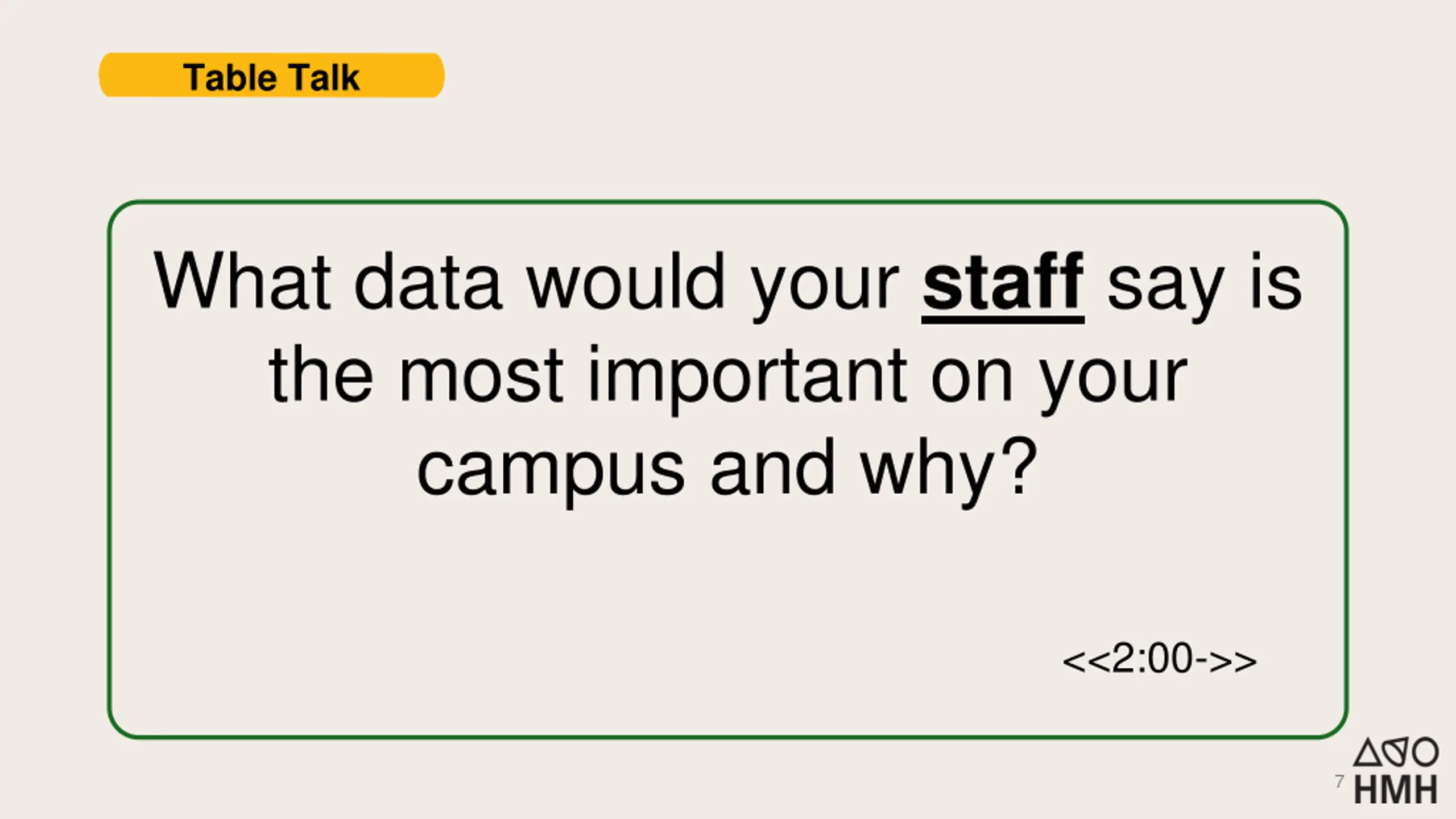Click the HMH logo text
Viewport: 1456px width, 819px height.
tap(1395, 789)
